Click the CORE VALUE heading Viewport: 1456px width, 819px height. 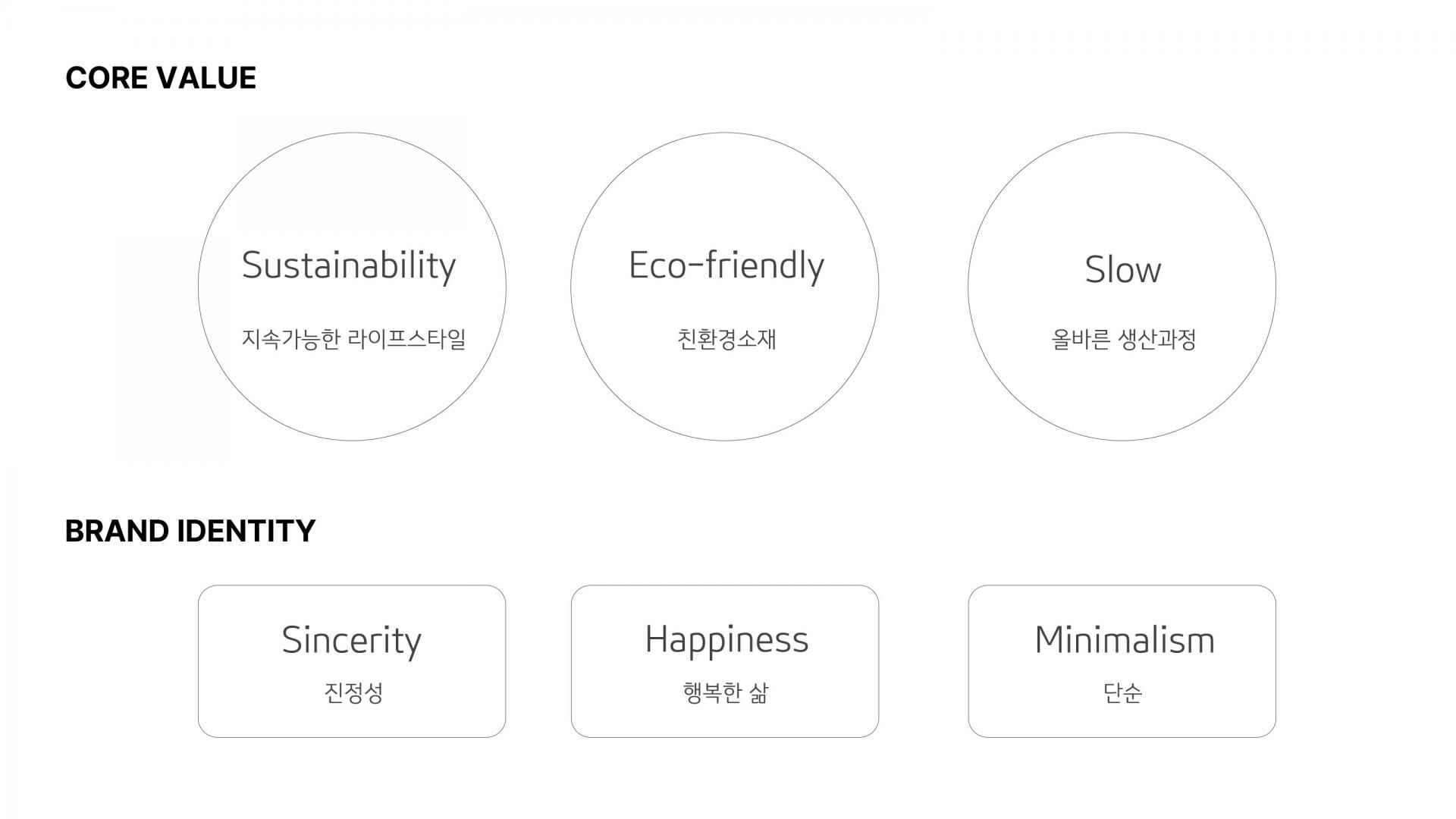click(161, 78)
